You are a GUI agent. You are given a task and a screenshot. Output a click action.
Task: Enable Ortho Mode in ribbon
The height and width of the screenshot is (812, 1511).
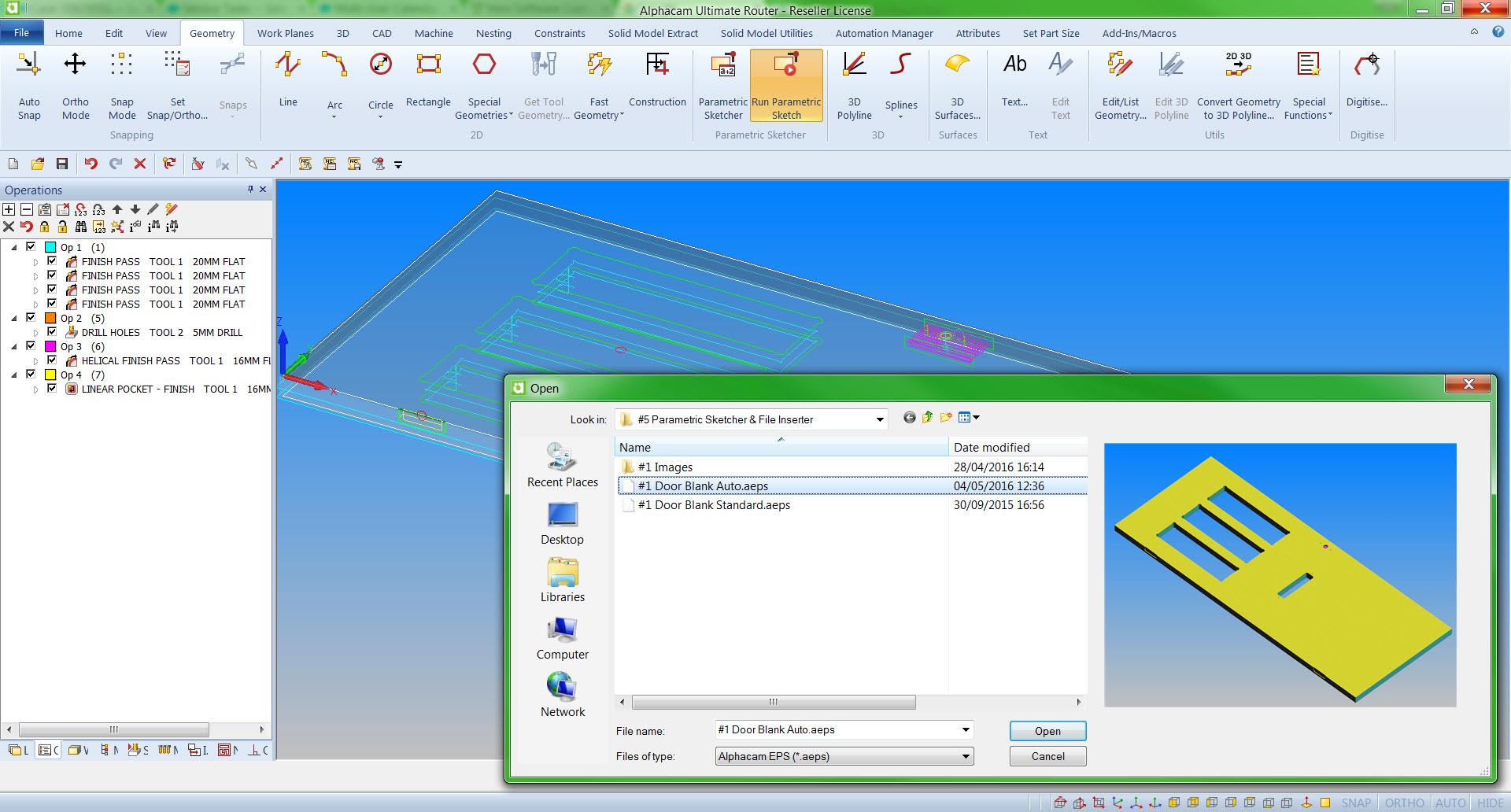point(76,85)
